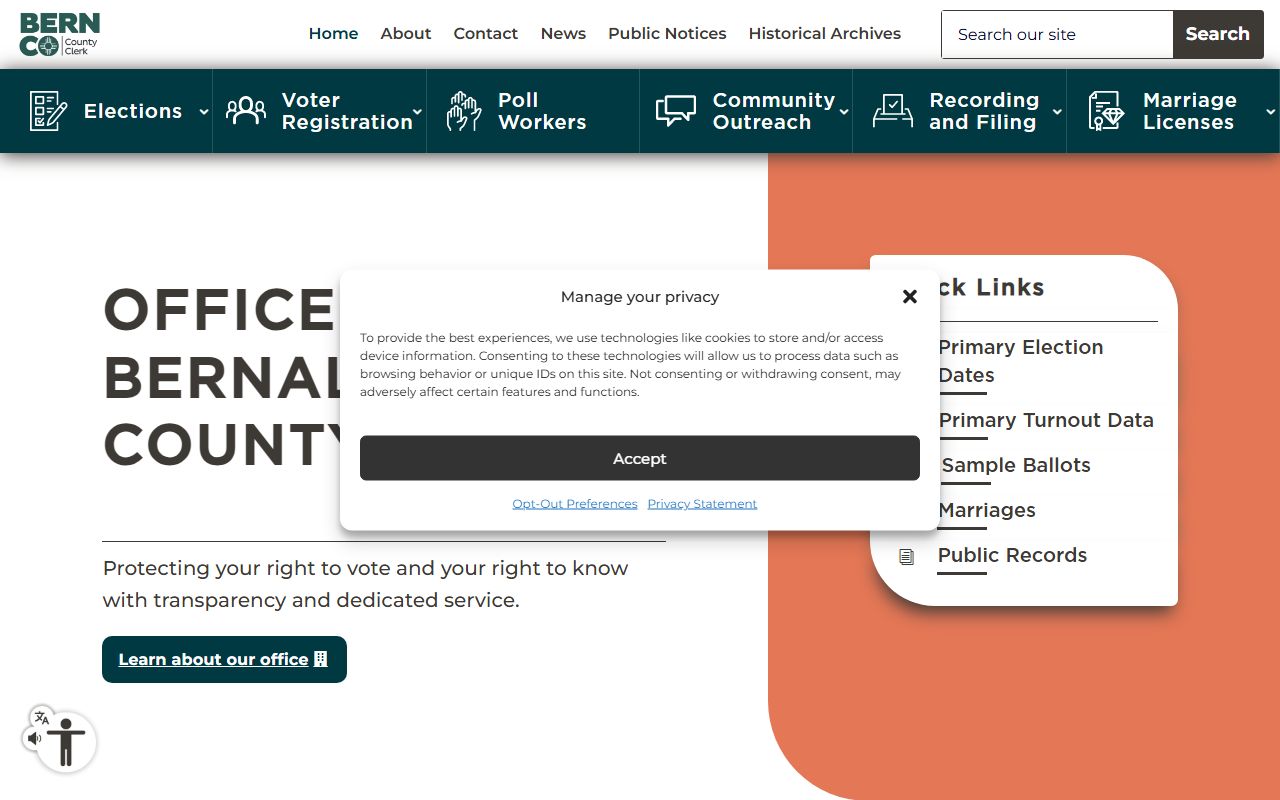Screen dimensions: 1280x800
Task: Open the Contact page
Action: tap(486, 34)
